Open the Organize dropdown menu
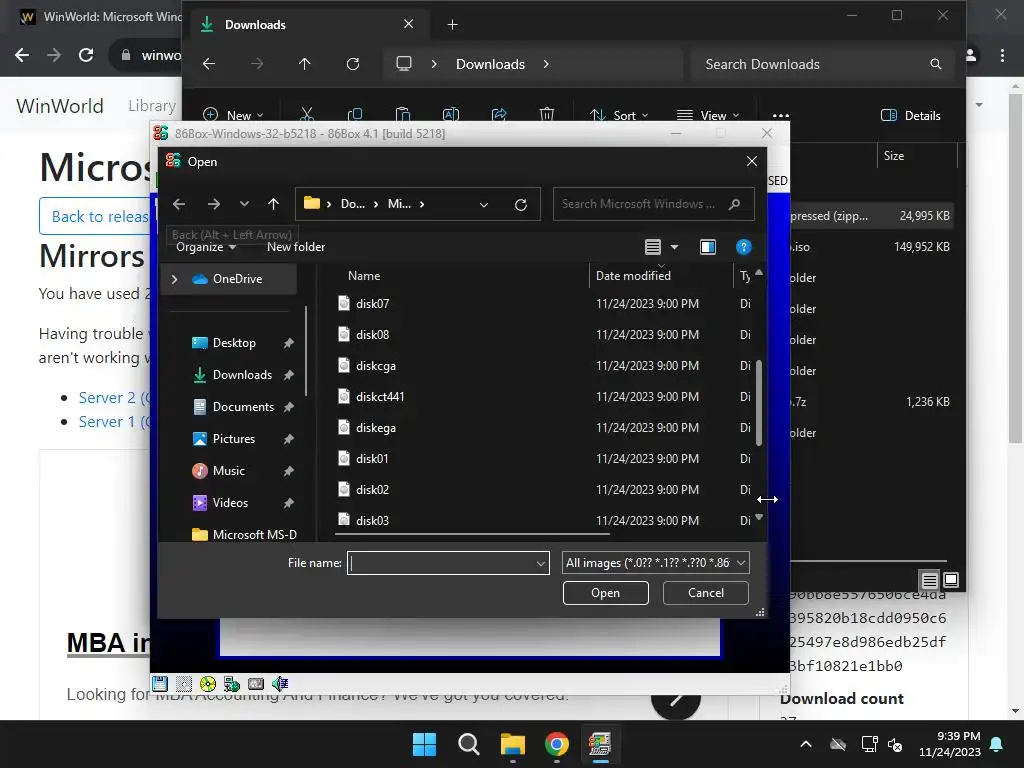This screenshot has height=768, width=1024. [206, 247]
